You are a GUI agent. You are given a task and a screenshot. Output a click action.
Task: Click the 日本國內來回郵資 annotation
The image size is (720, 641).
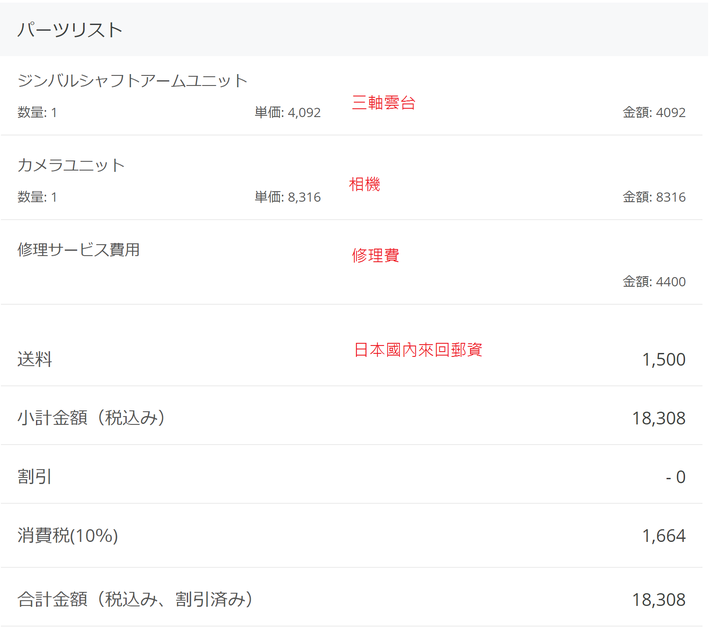point(418,350)
